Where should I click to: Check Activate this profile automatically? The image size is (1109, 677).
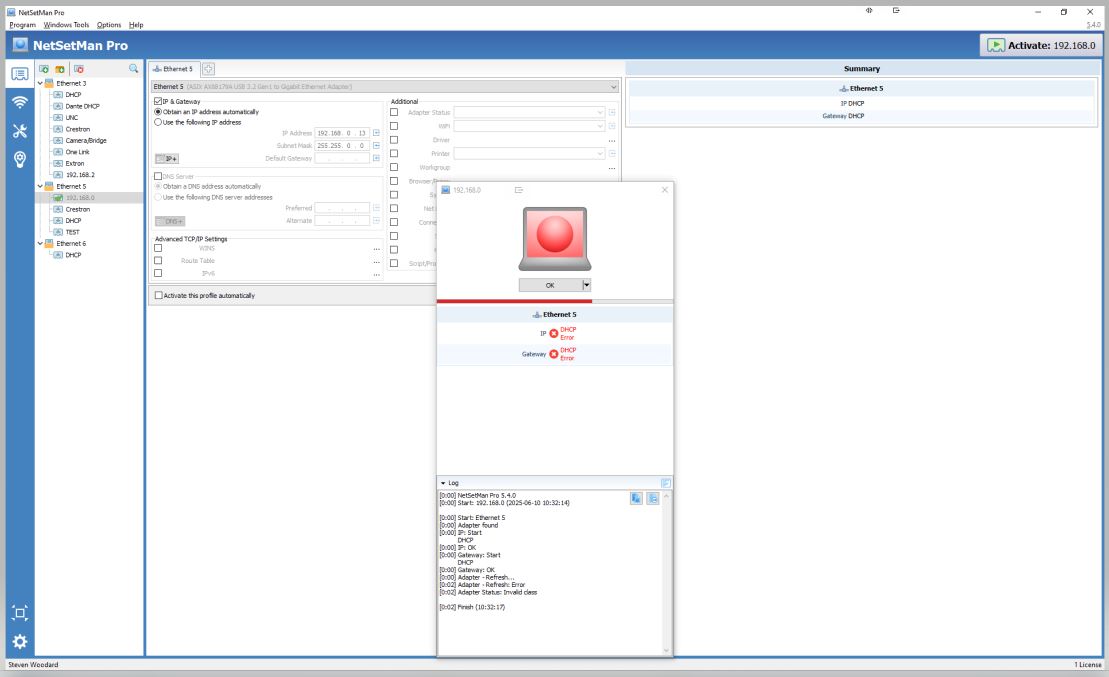pyautogui.click(x=158, y=295)
